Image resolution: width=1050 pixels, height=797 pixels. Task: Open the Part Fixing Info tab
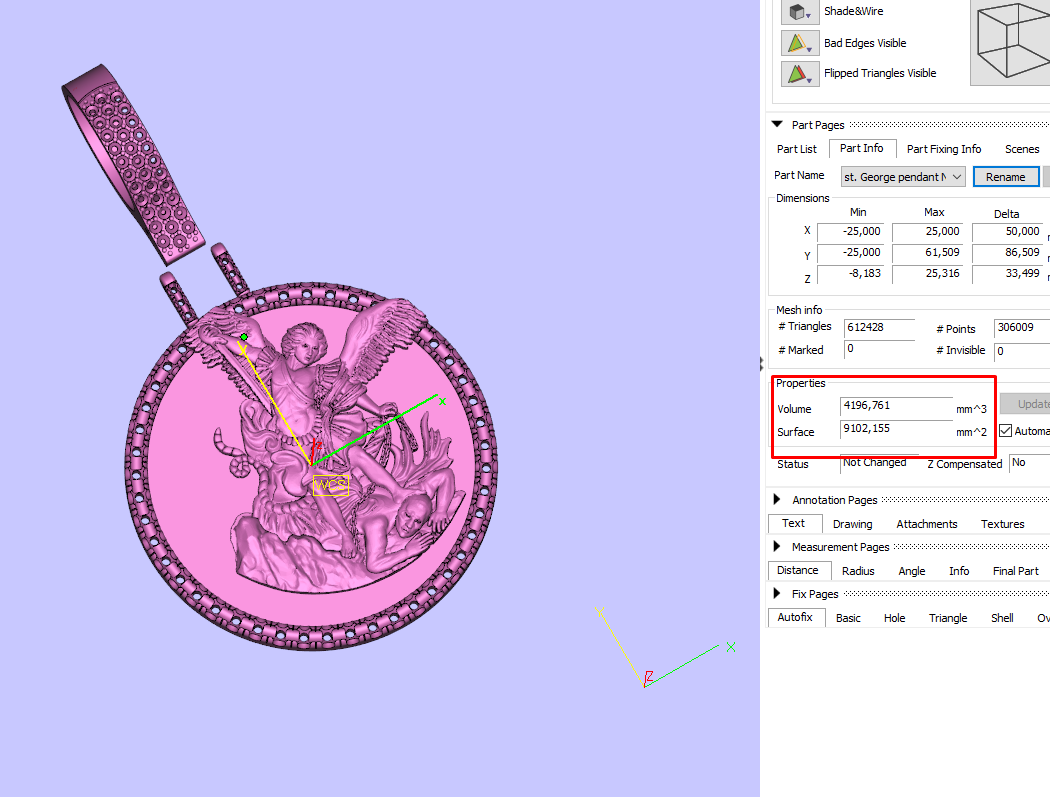click(944, 149)
